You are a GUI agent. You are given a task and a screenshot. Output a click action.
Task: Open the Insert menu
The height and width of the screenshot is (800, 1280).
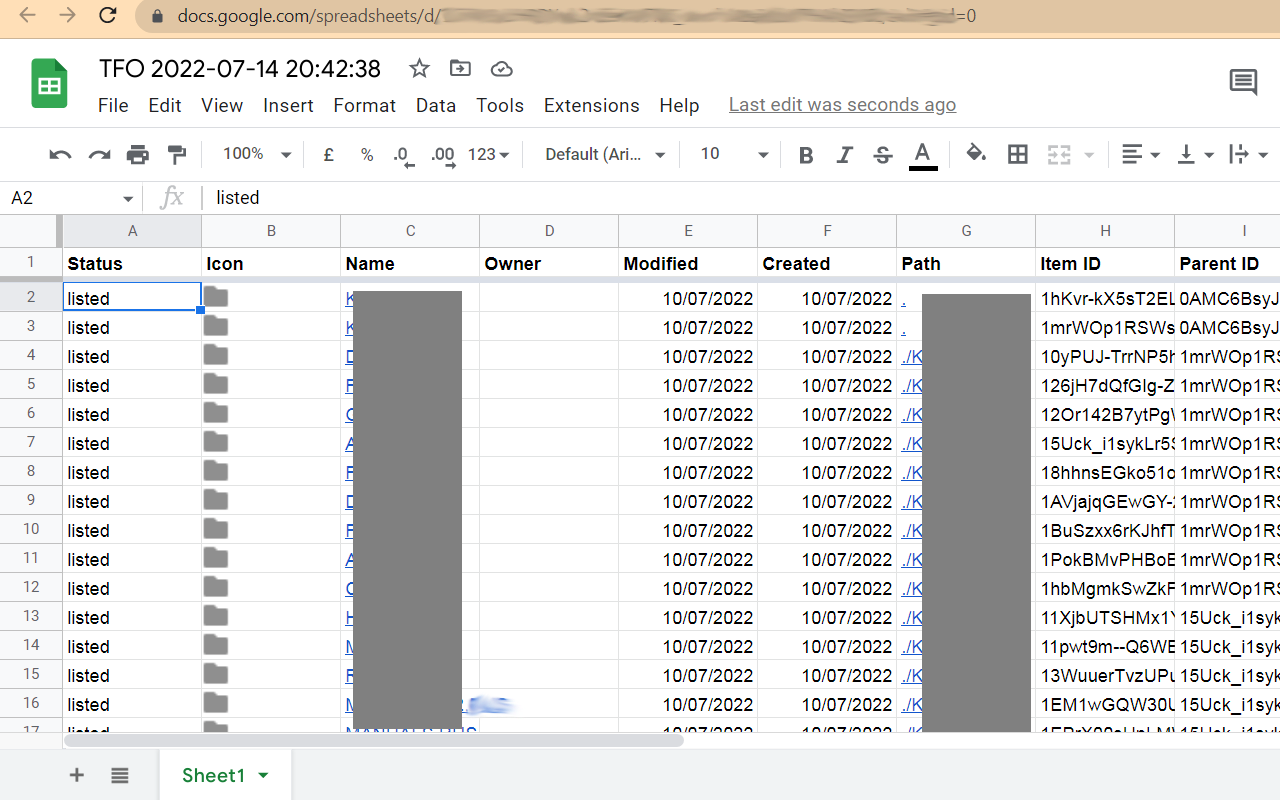(288, 105)
